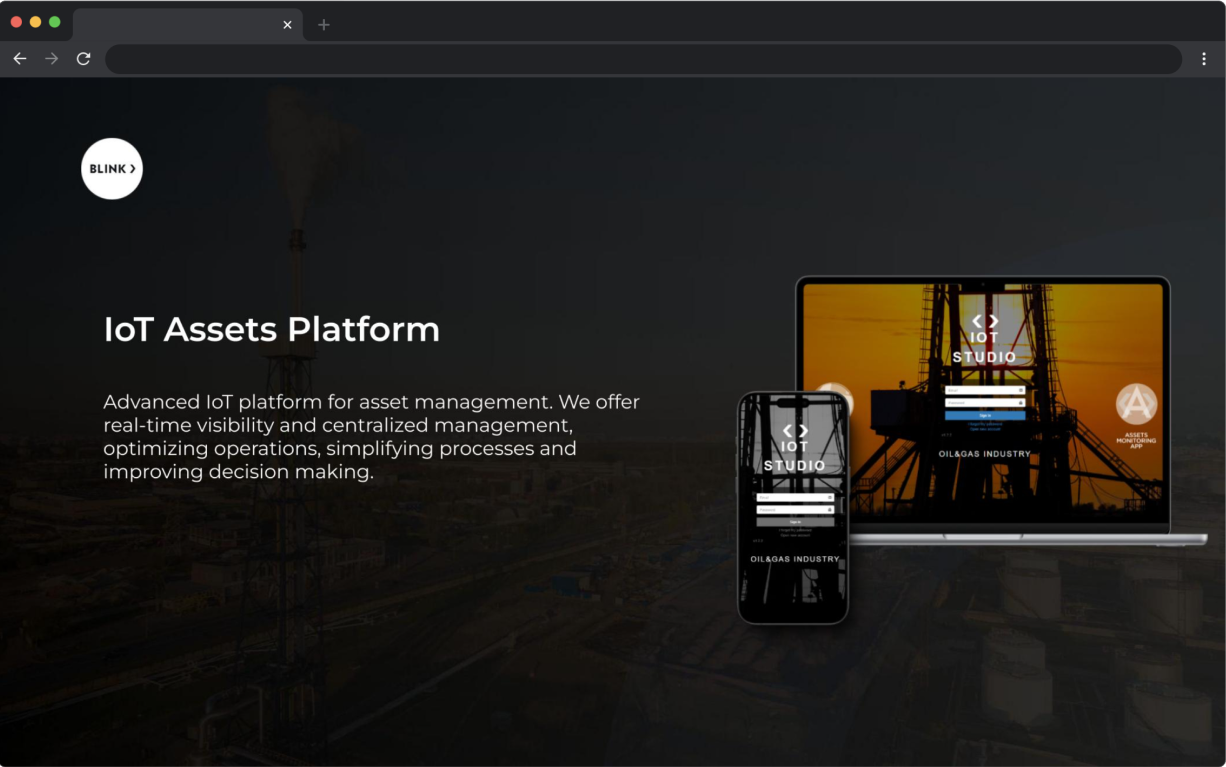The height and width of the screenshot is (767, 1226).
Task: Click the email field on phone login
Action: pyautogui.click(x=795, y=497)
